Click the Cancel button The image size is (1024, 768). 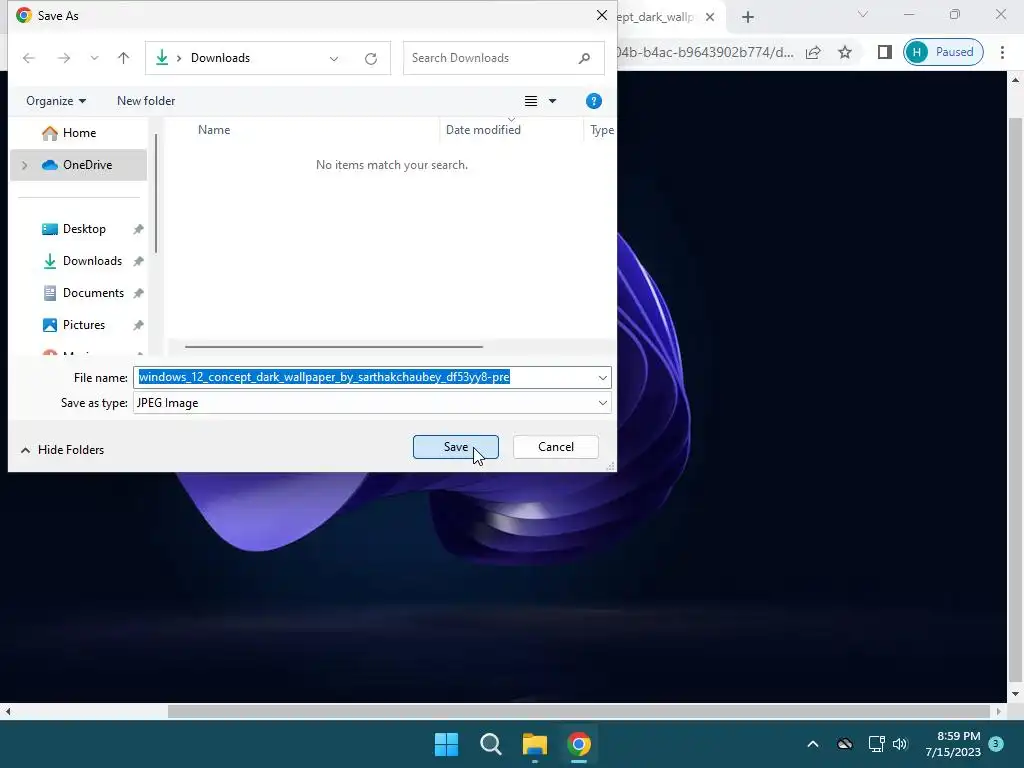(556, 447)
